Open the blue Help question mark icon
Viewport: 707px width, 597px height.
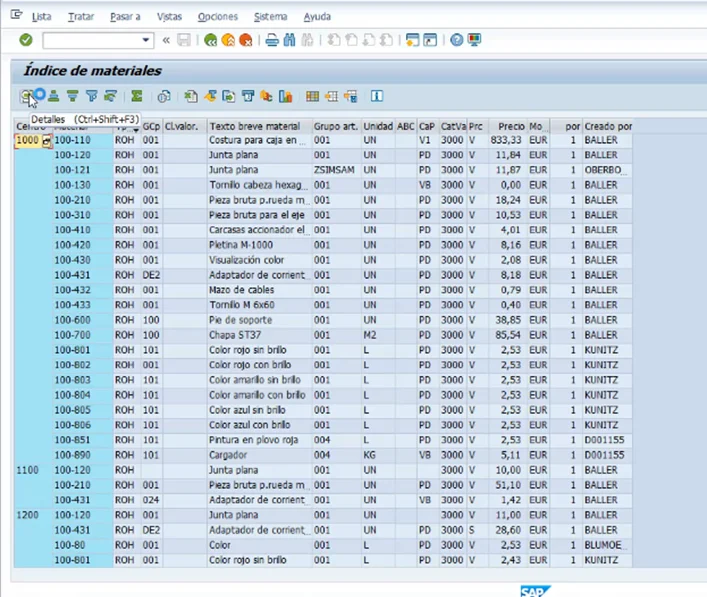pyautogui.click(x=456, y=40)
